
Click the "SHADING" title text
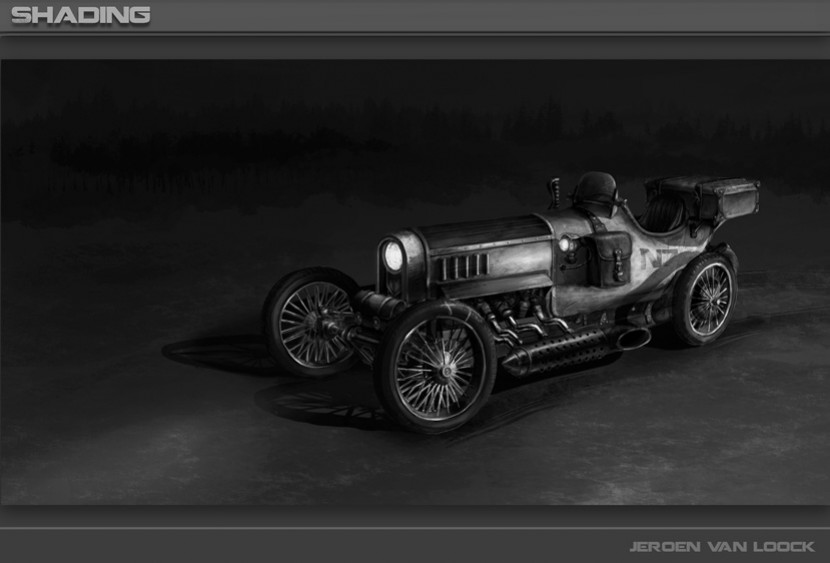80,15
